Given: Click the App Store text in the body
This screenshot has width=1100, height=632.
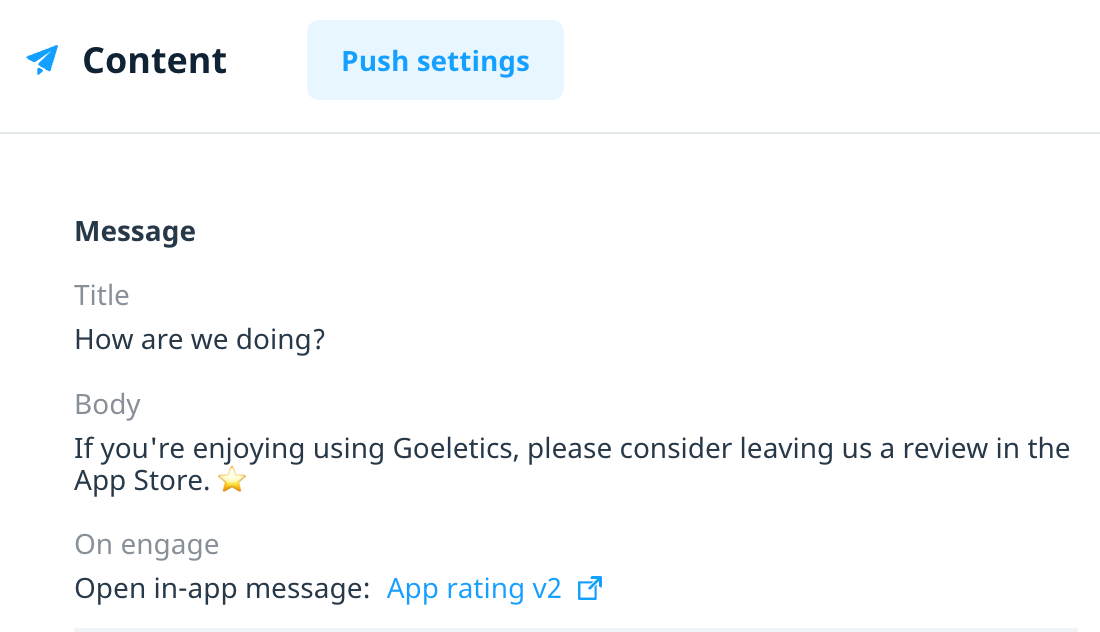Looking at the screenshot, I should coord(142,480).
